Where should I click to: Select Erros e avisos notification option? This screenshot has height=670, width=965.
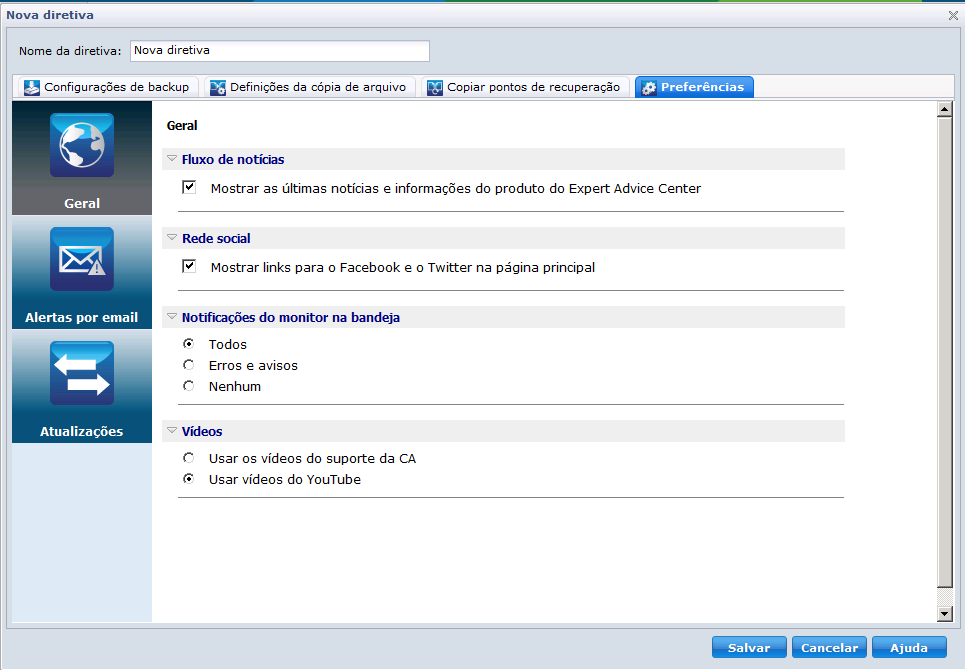pos(188,364)
